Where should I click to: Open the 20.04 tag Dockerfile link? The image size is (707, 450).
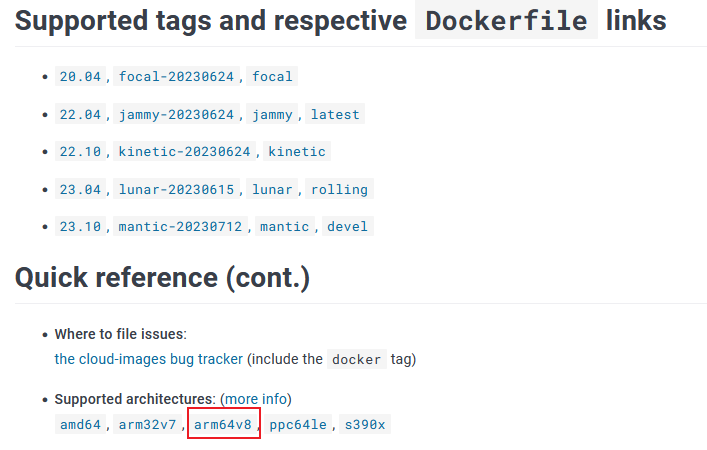coord(80,77)
